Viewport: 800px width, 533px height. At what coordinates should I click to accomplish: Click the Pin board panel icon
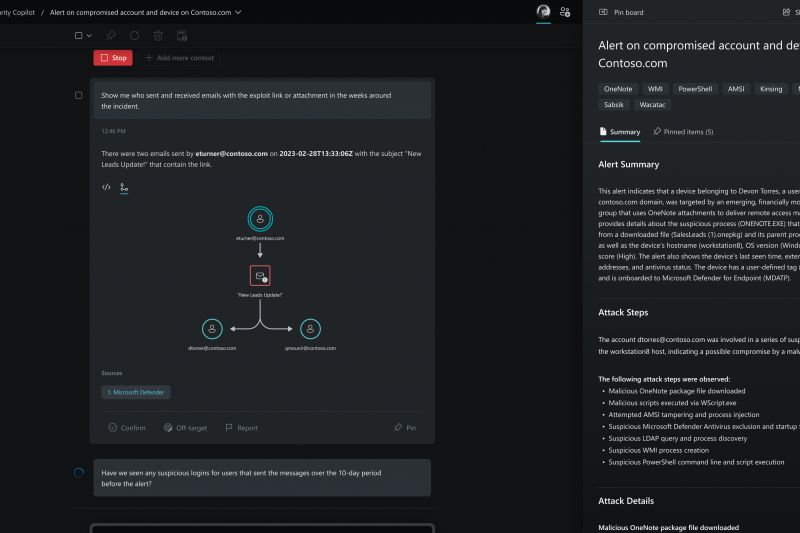(x=603, y=12)
